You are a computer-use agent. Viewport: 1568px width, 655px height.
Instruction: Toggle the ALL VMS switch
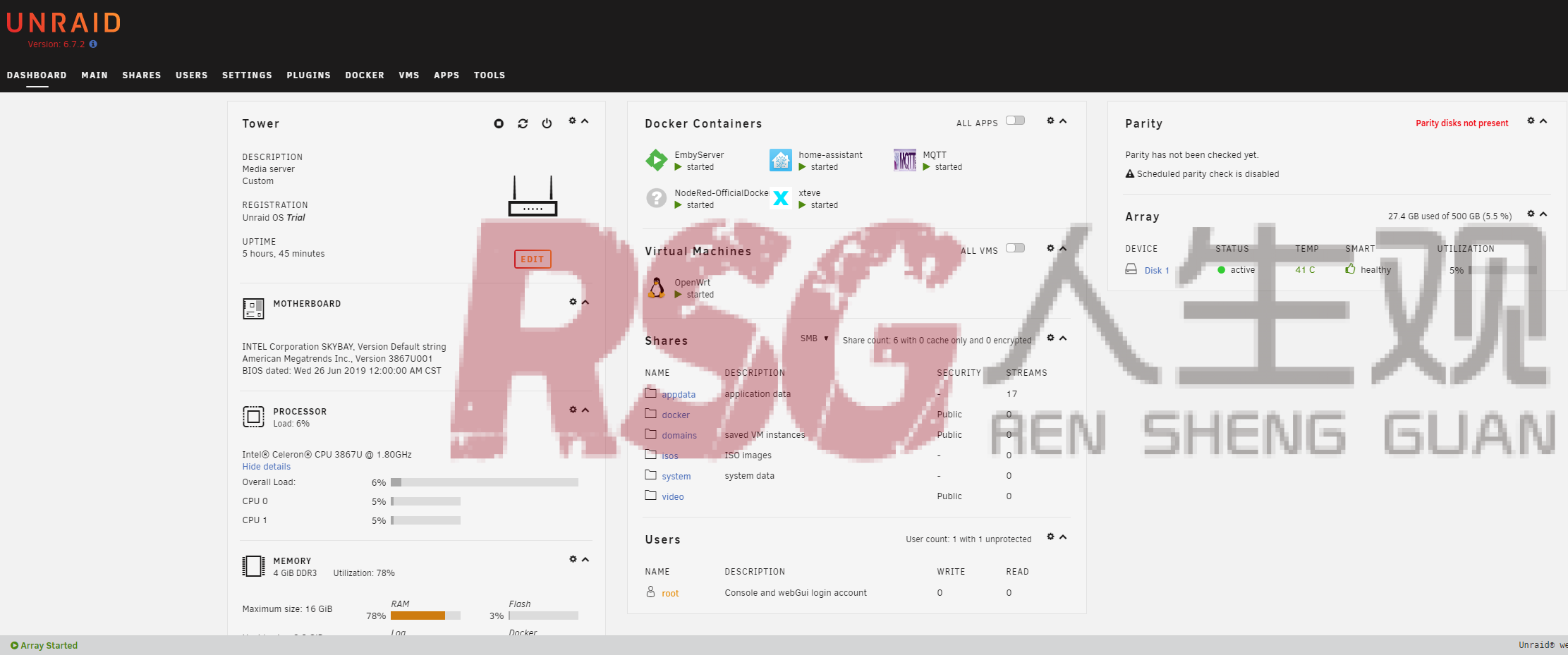[1015, 248]
